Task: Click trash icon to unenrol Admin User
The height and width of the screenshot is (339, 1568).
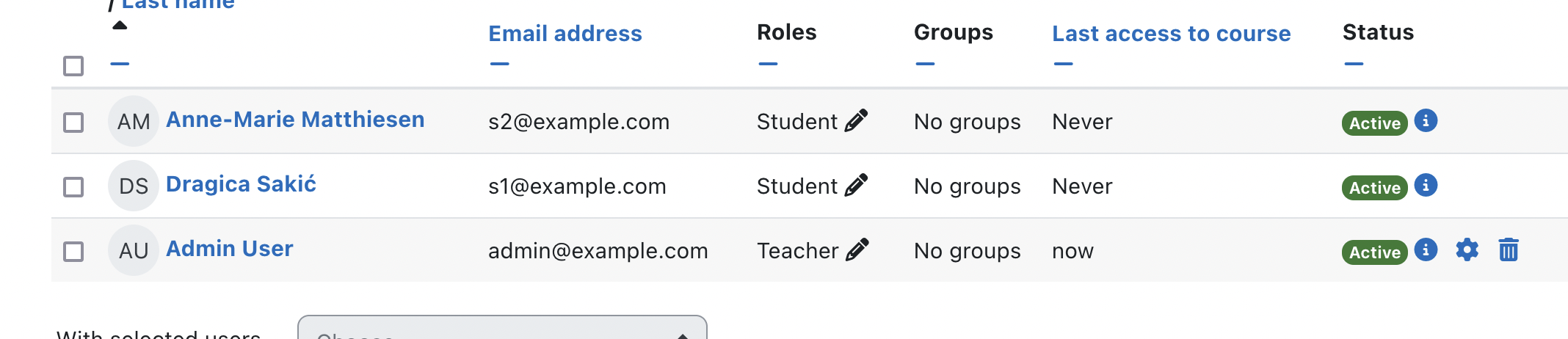Action: [x=1509, y=250]
